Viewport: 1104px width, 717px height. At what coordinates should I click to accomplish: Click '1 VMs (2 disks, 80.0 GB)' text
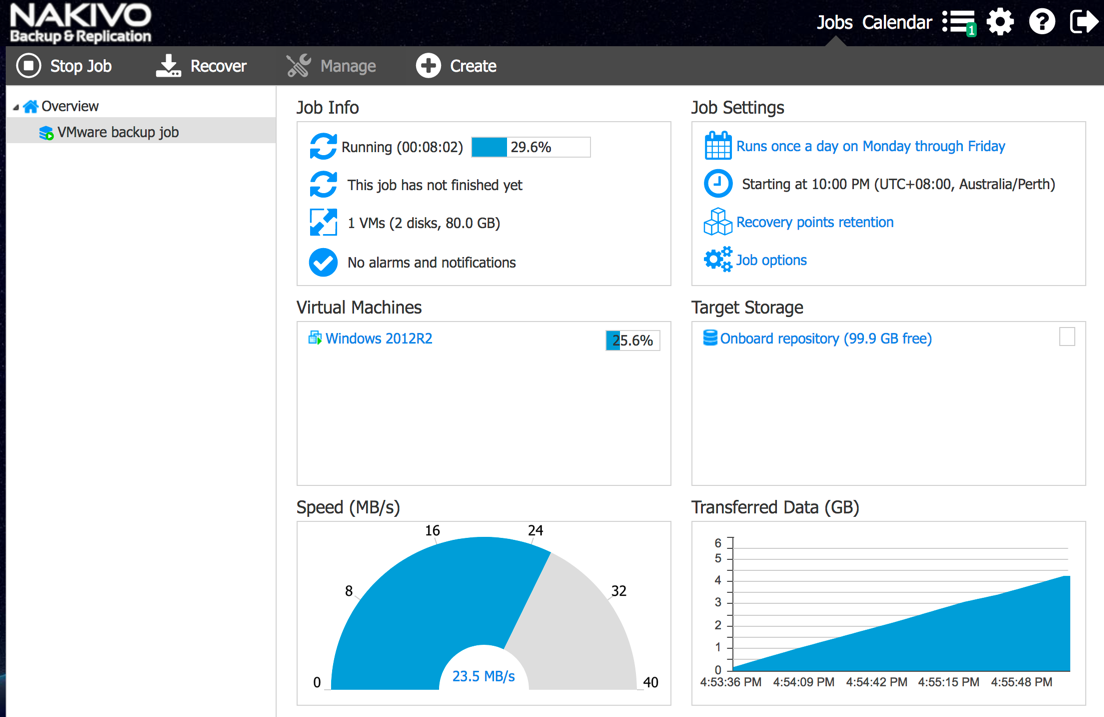(424, 223)
